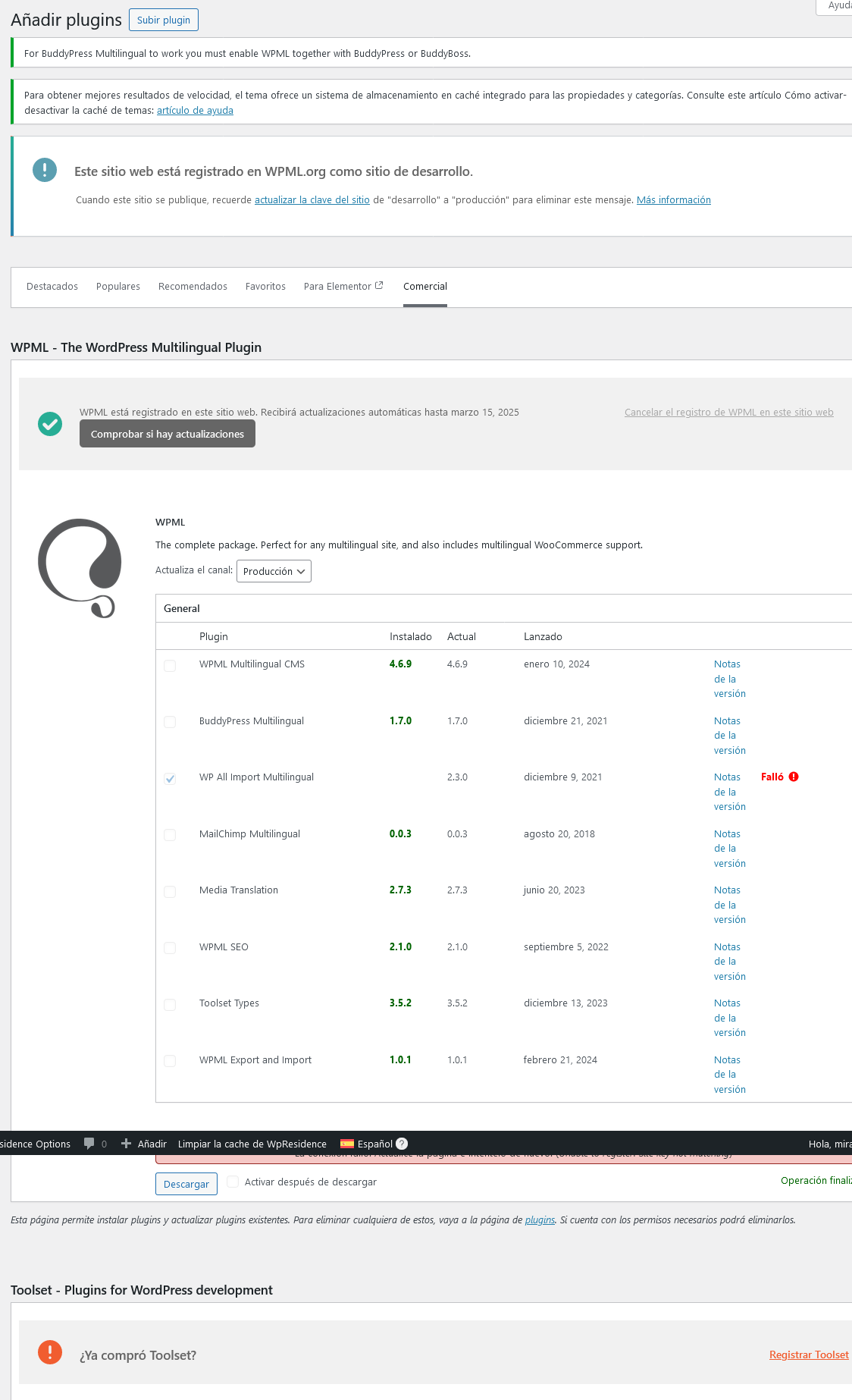The width and height of the screenshot is (852, 1400).
Task: Open the Hola user account menu
Action: [x=829, y=1144]
